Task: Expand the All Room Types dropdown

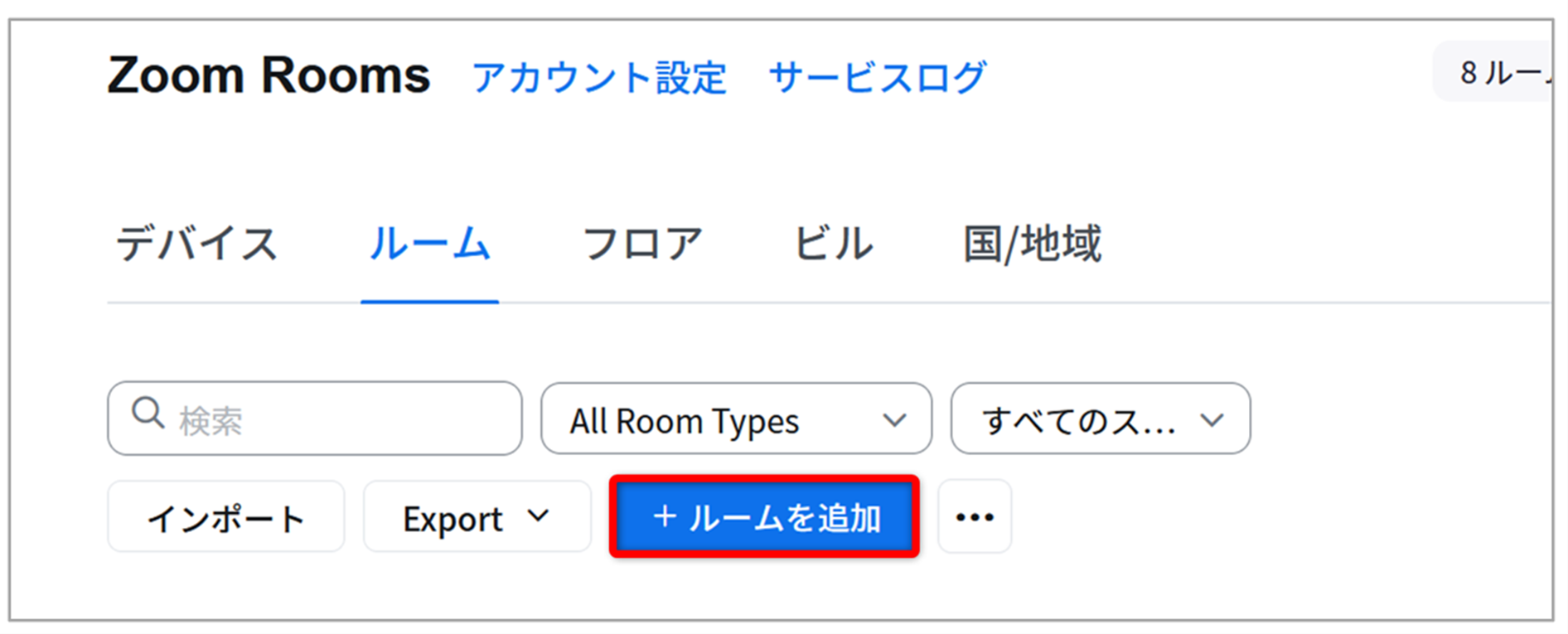Action: pyautogui.click(x=736, y=419)
